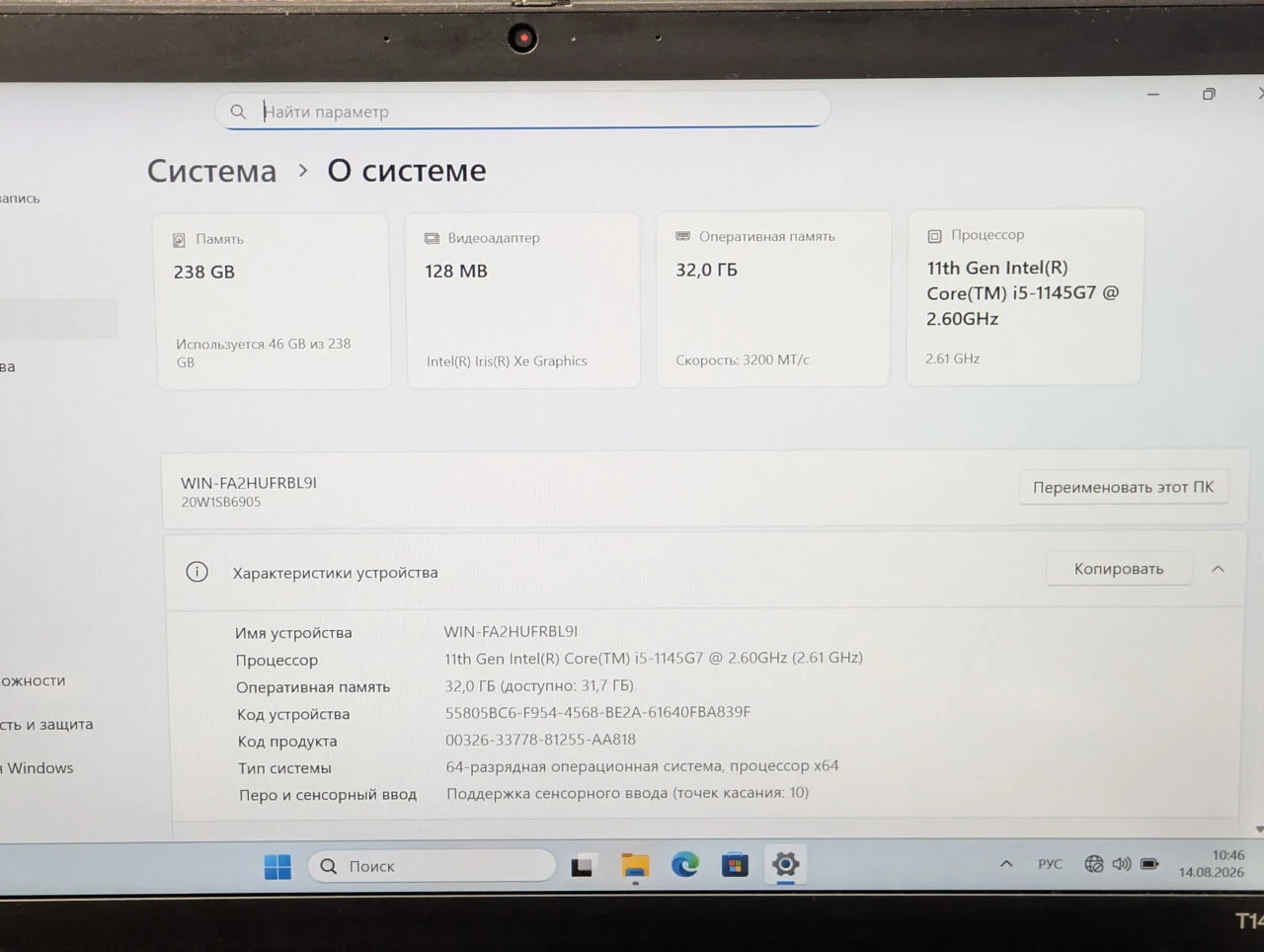The width and height of the screenshot is (1264, 952).
Task: Click the Код продукта value 00326-33778
Action: tap(540, 740)
